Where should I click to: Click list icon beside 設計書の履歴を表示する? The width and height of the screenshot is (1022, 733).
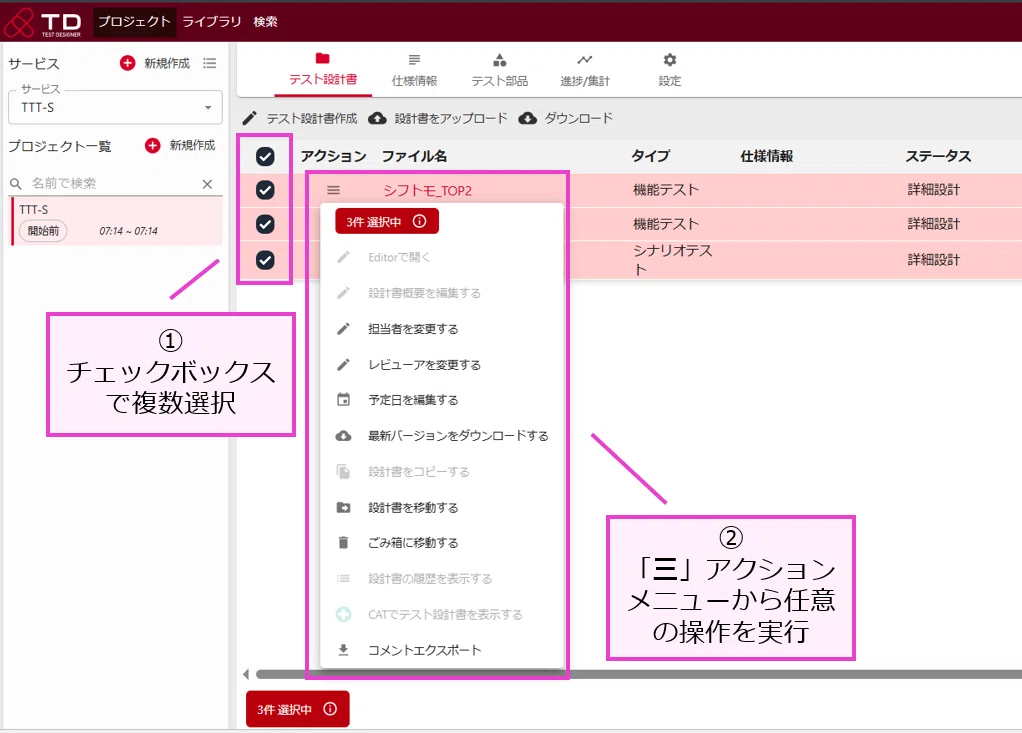pyautogui.click(x=343, y=578)
